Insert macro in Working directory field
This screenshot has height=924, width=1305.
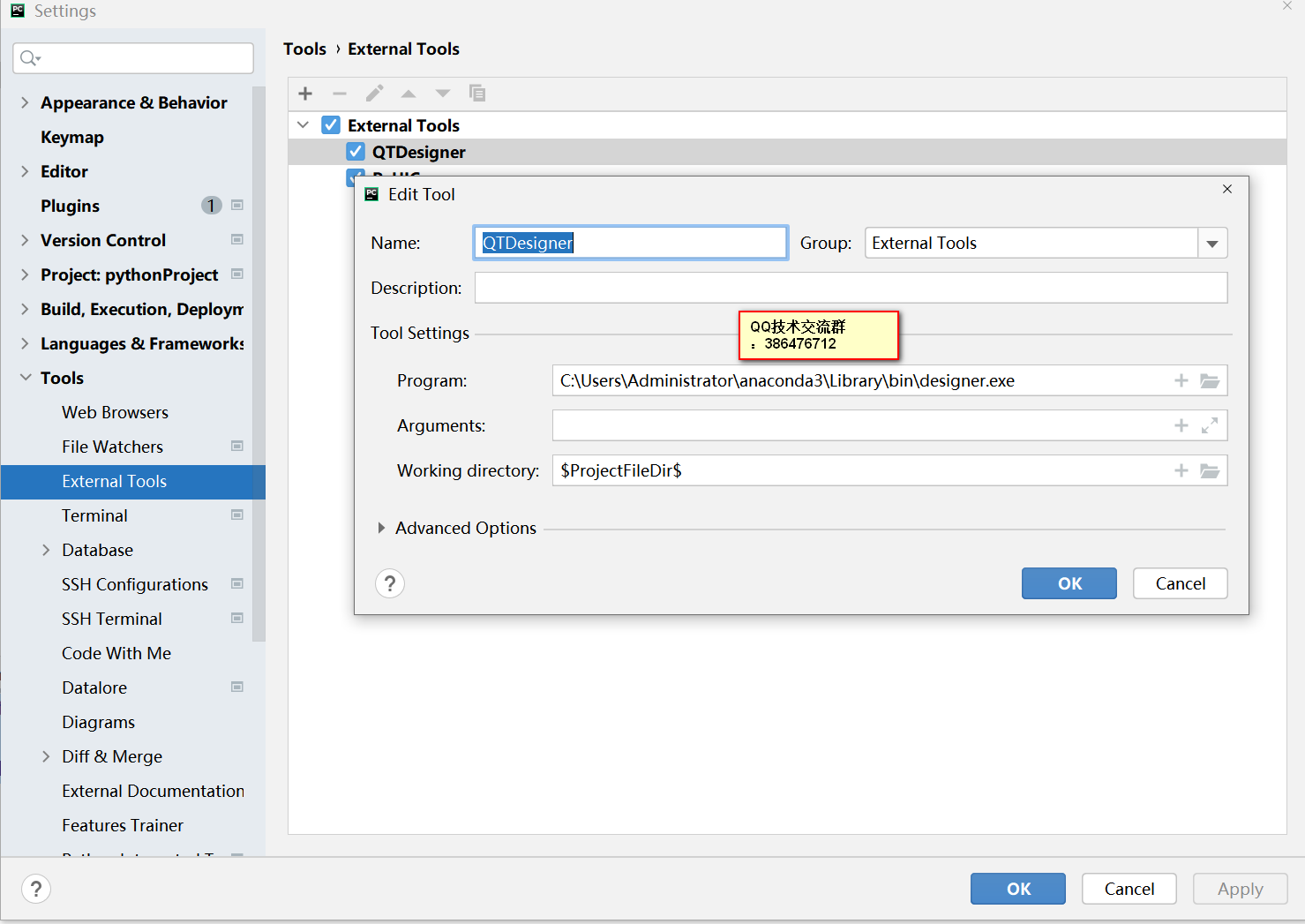point(1181,470)
